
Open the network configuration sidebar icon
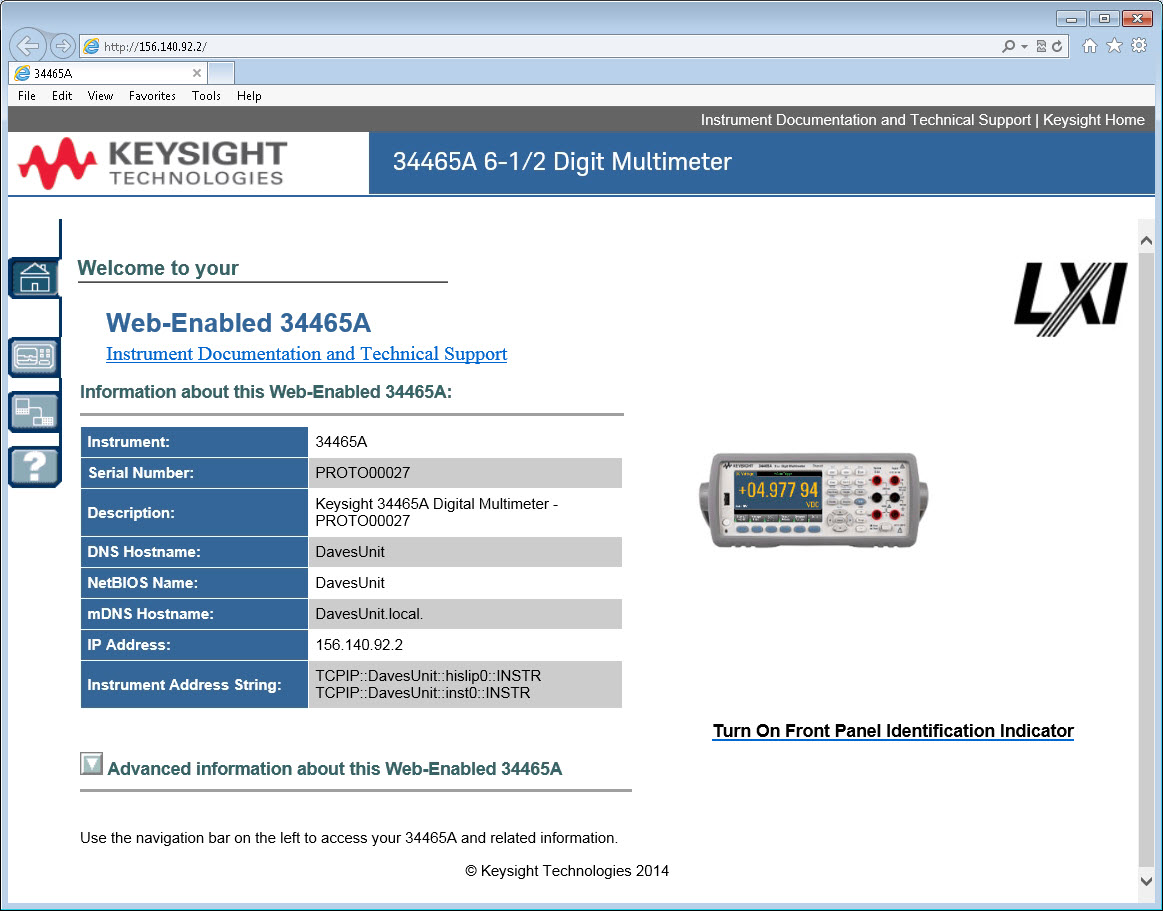click(34, 412)
